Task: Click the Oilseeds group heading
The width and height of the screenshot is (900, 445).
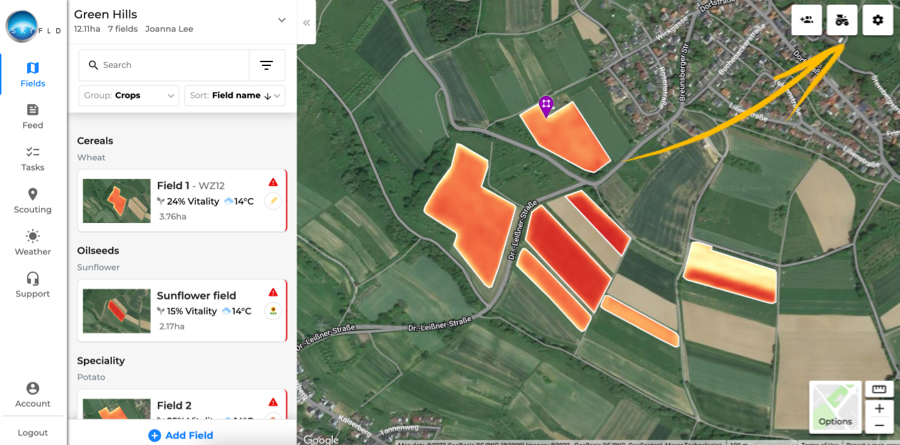Action: coord(98,251)
